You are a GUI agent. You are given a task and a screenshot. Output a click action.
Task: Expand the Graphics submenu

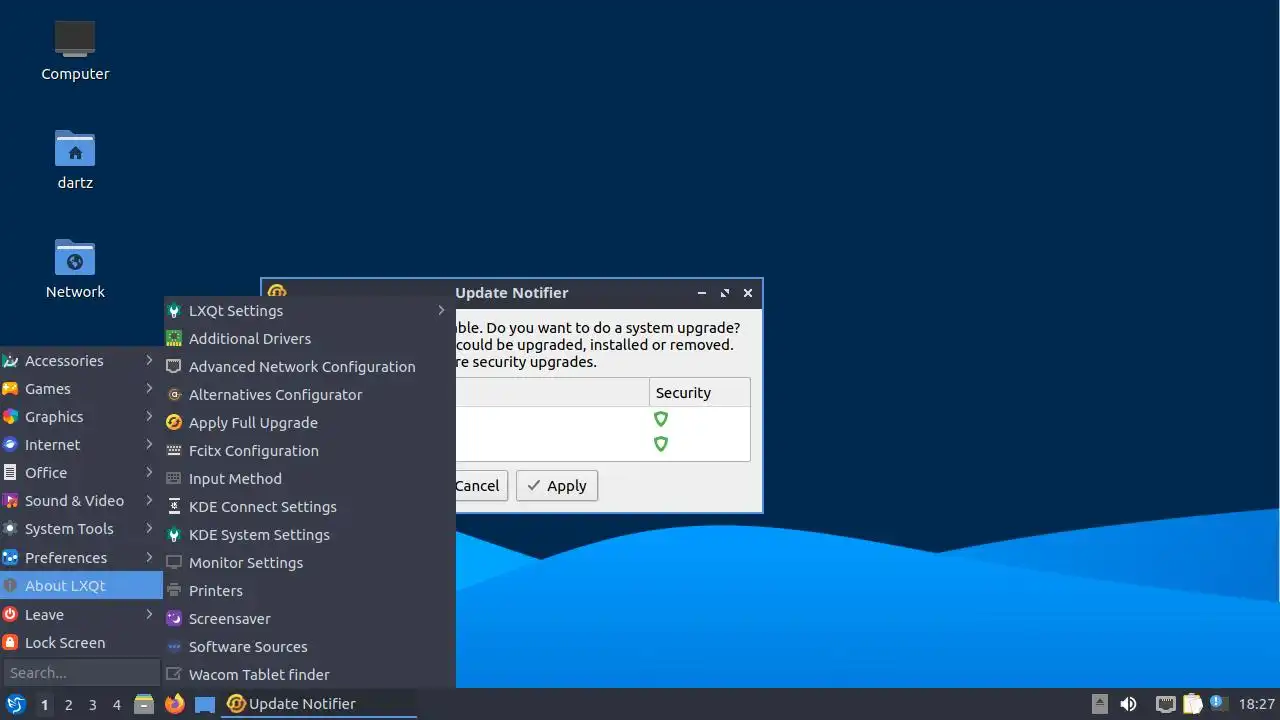[81, 417]
